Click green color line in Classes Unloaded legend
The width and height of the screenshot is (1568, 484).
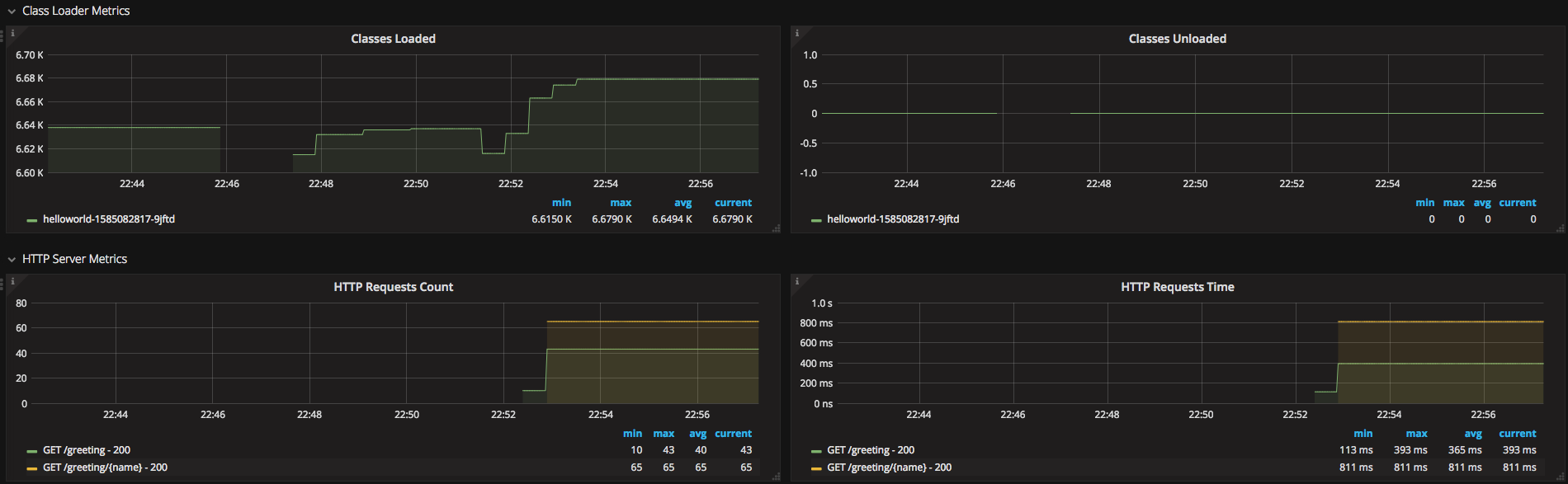pos(816,220)
